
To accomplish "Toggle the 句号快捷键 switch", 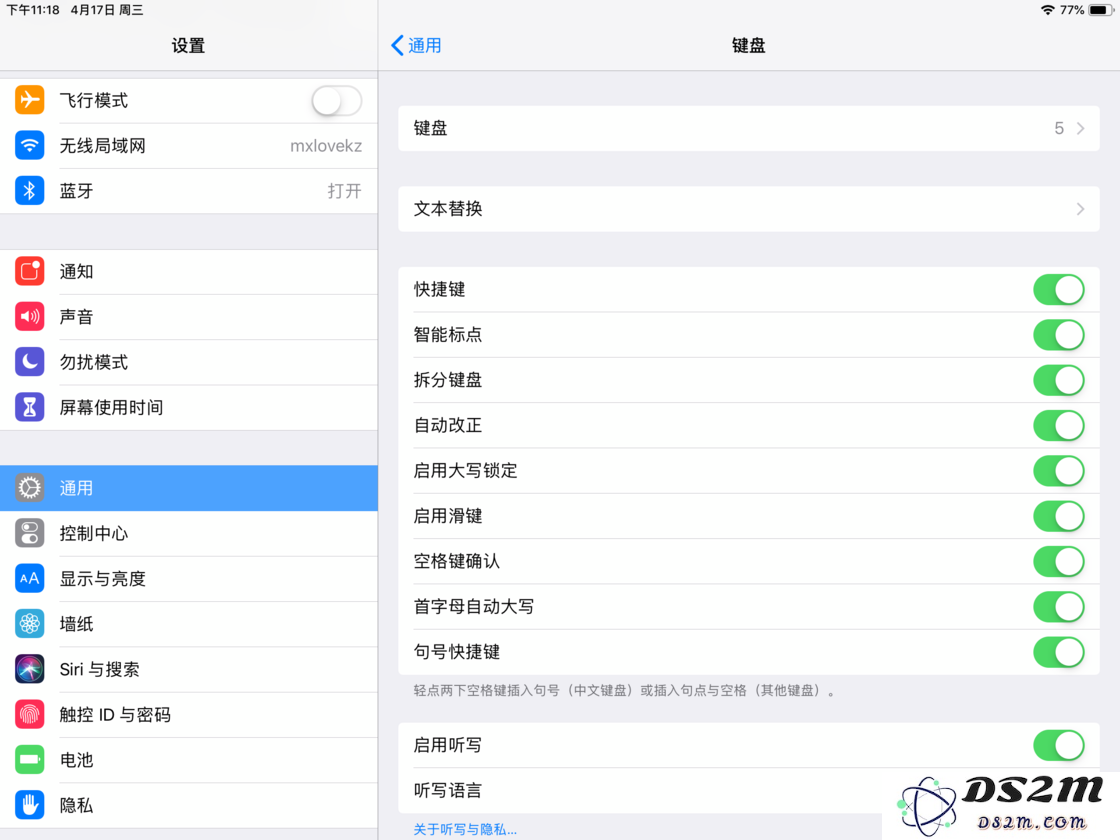I will click(1059, 652).
